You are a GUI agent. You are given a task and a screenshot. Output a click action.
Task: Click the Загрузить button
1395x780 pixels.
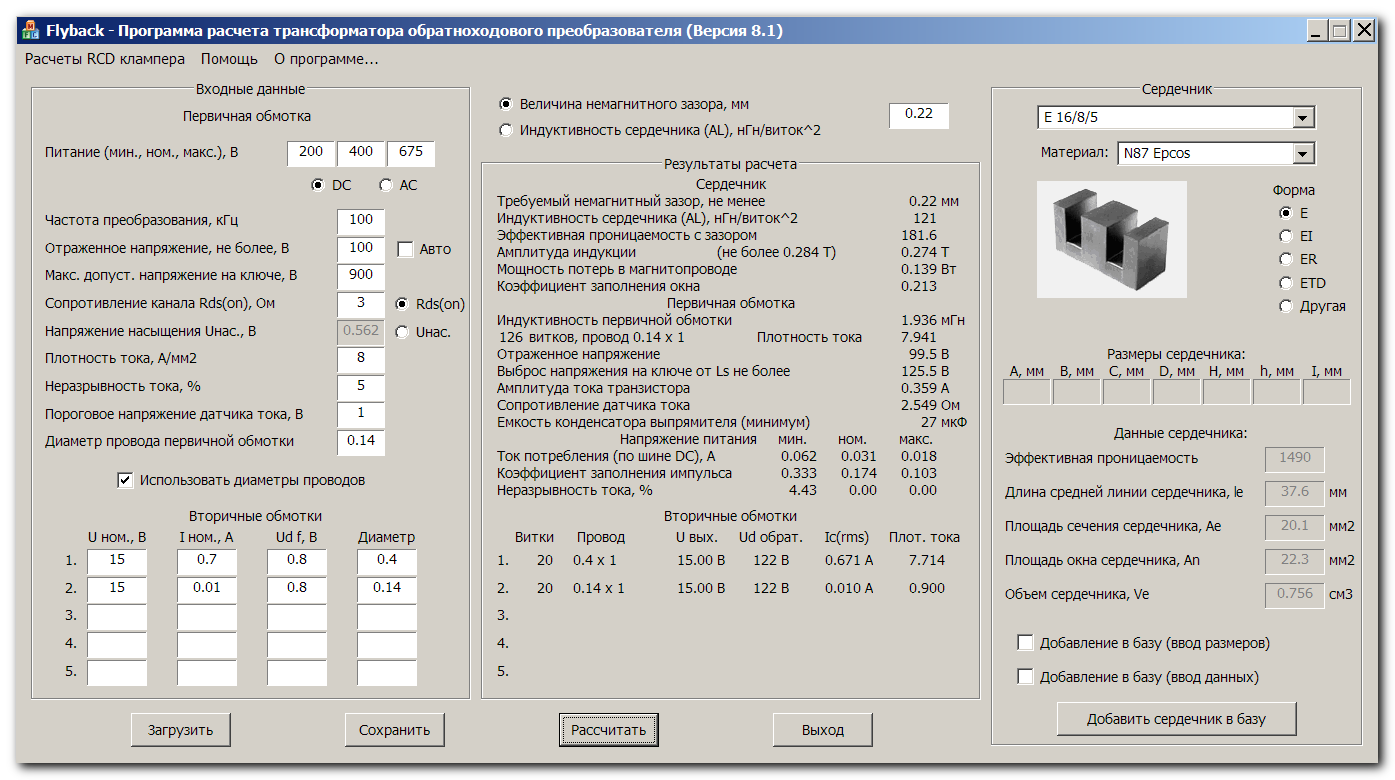181,730
